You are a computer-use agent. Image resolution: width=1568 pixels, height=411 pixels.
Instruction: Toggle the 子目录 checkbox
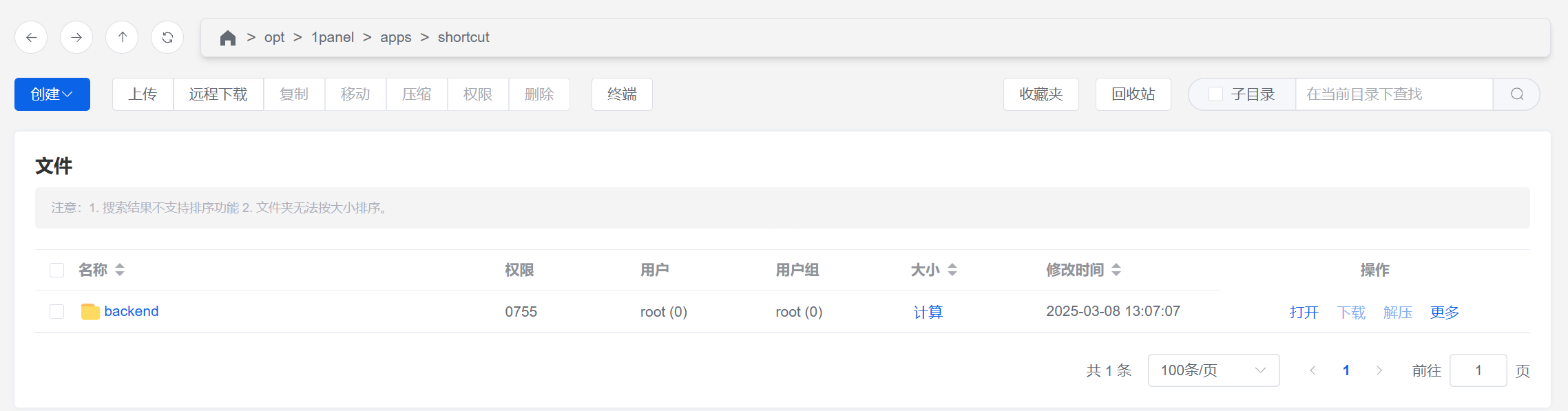click(x=1216, y=94)
